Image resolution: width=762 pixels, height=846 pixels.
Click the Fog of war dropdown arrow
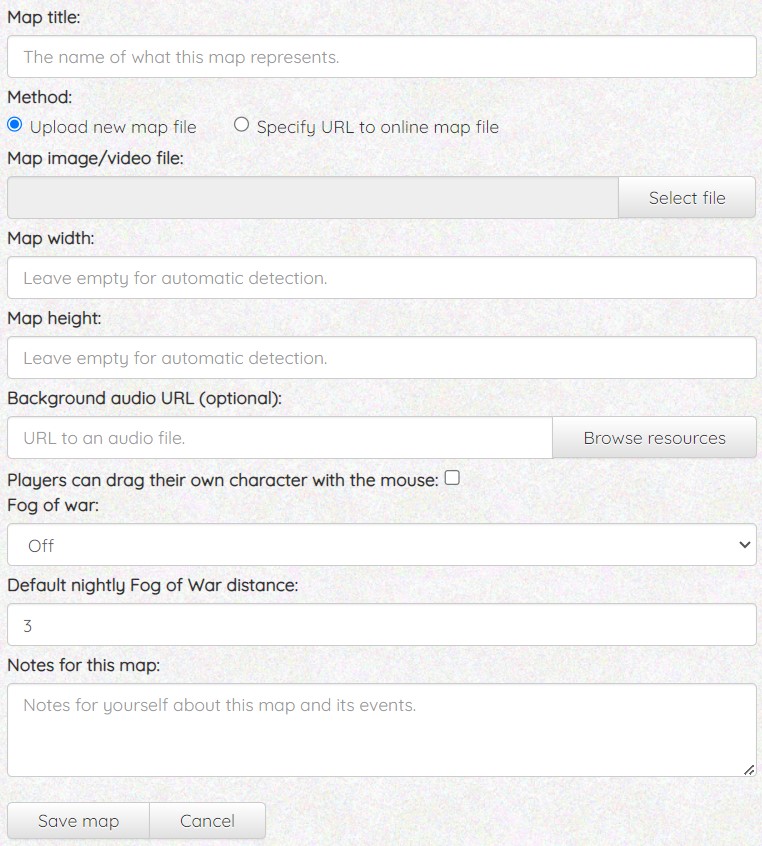(743, 545)
